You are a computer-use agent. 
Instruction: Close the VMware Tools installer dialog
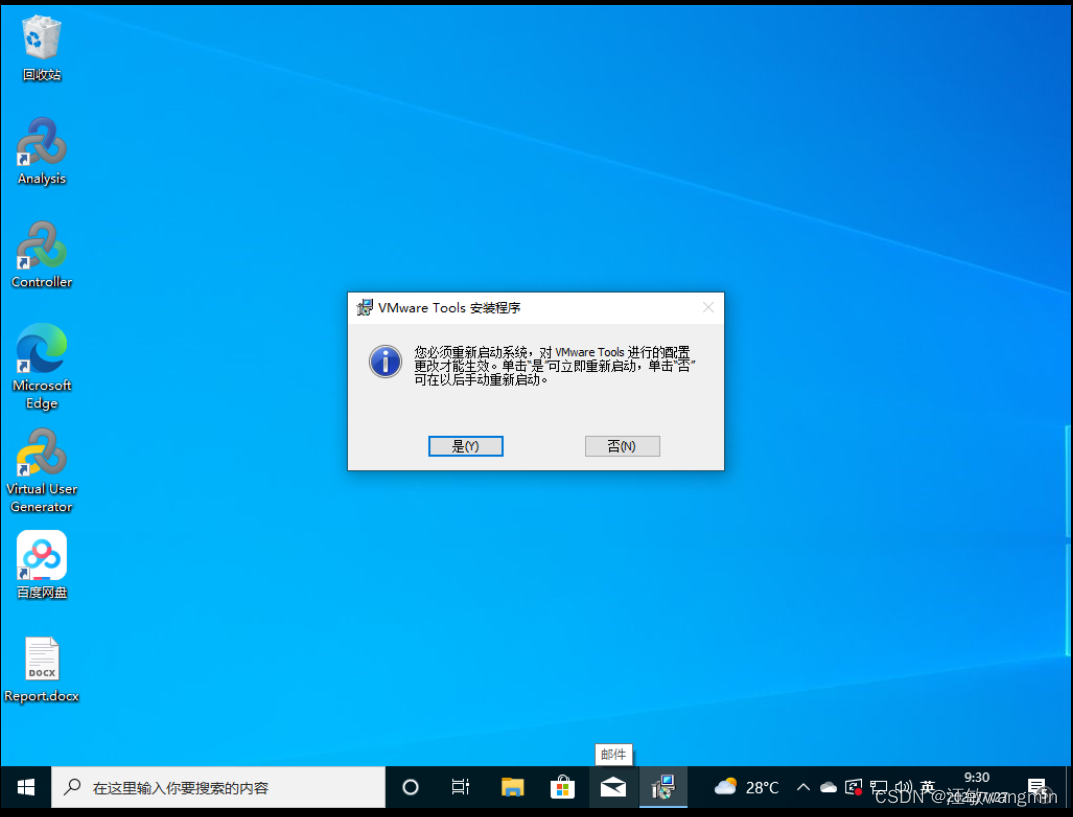pyautogui.click(x=708, y=308)
